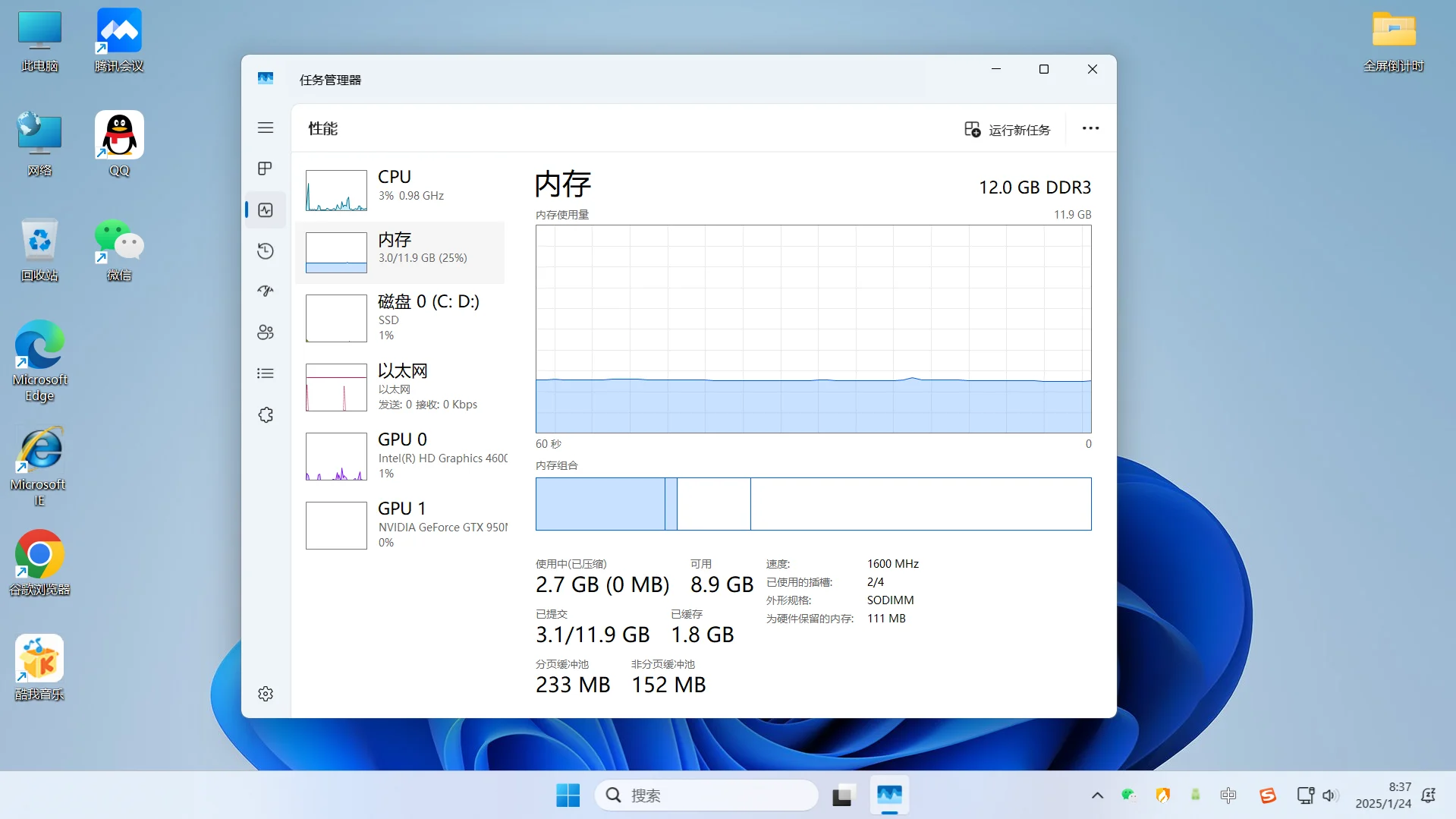Expand hidden icons in system tray
1456x819 pixels.
(x=1097, y=795)
